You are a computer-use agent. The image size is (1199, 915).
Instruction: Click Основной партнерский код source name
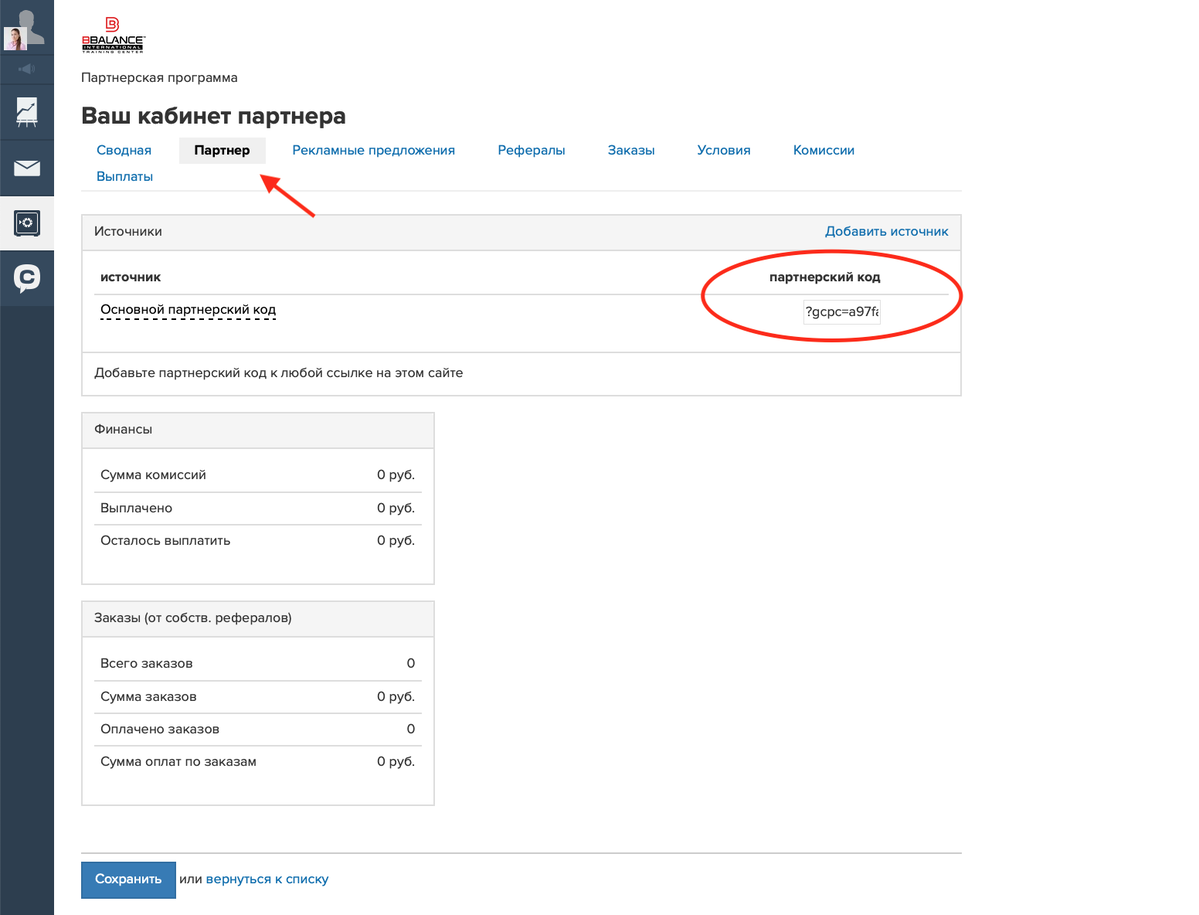[188, 310]
